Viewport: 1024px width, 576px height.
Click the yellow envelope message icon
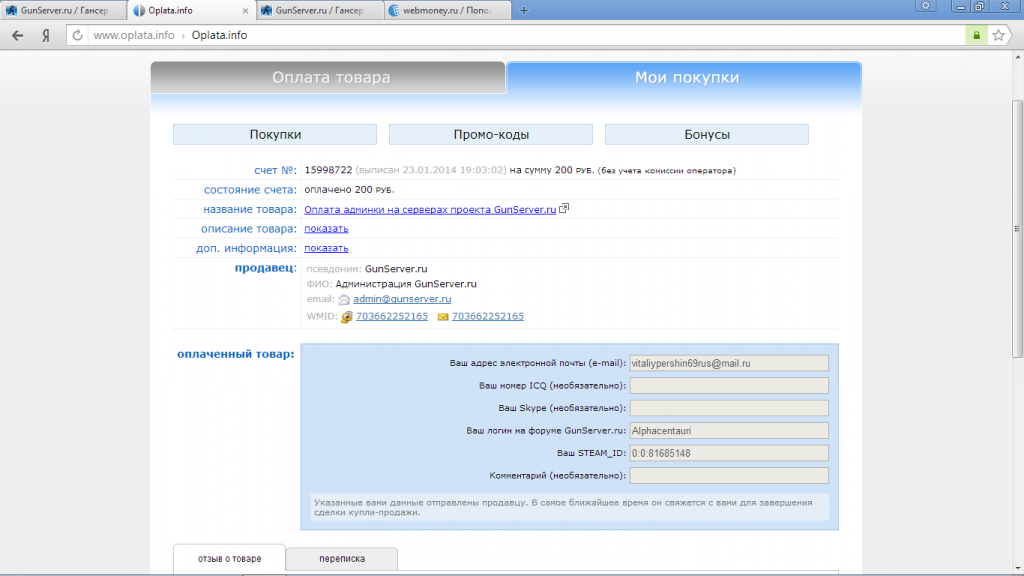coord(443,317)
